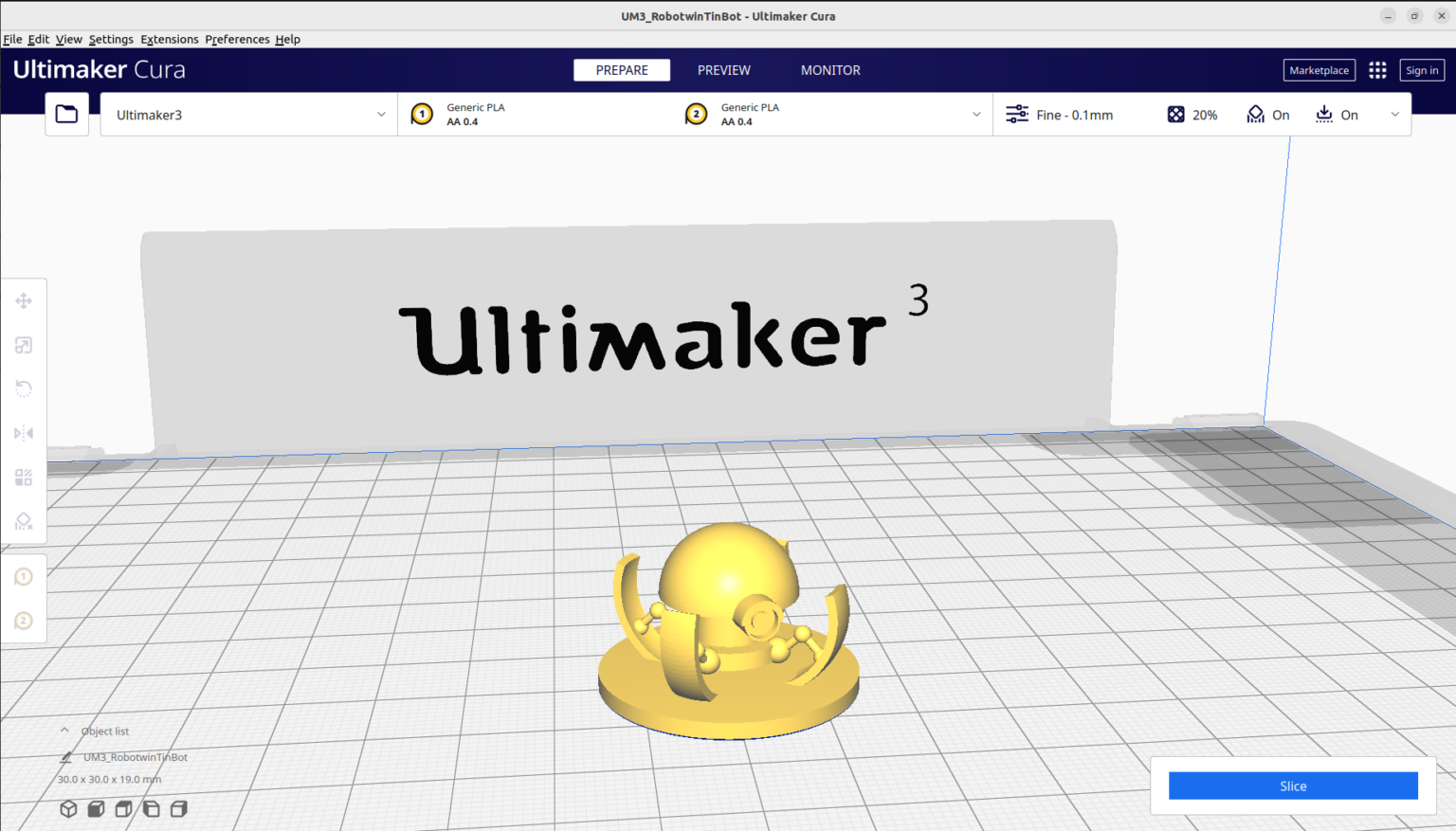The height and width of the screenshot is (831, 1456).
Task: Switch to the MONITOR stage
Action: click(830, 70)
